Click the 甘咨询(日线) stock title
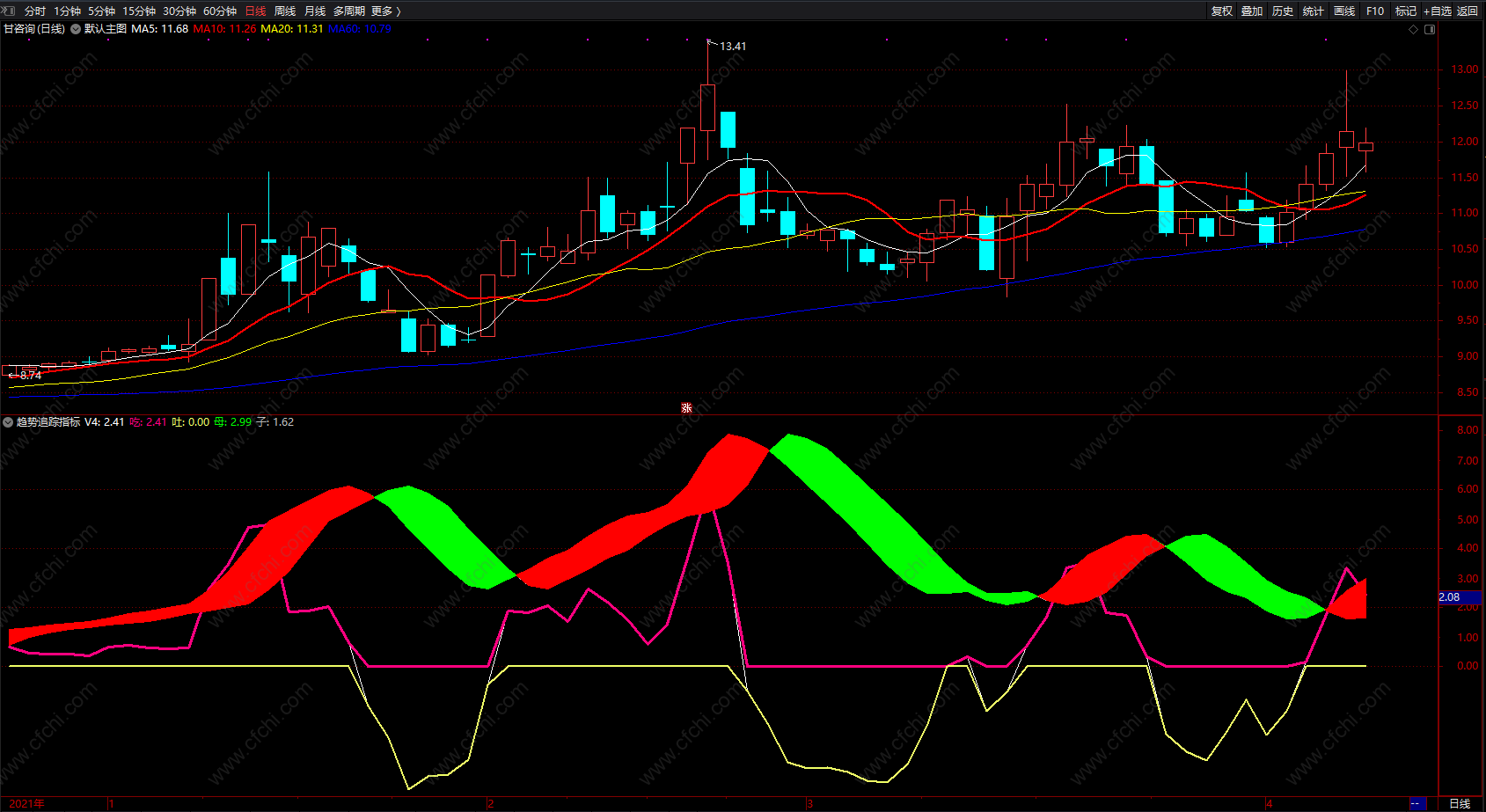Viewport: 1486px width, 812px height. click(34, 29)
